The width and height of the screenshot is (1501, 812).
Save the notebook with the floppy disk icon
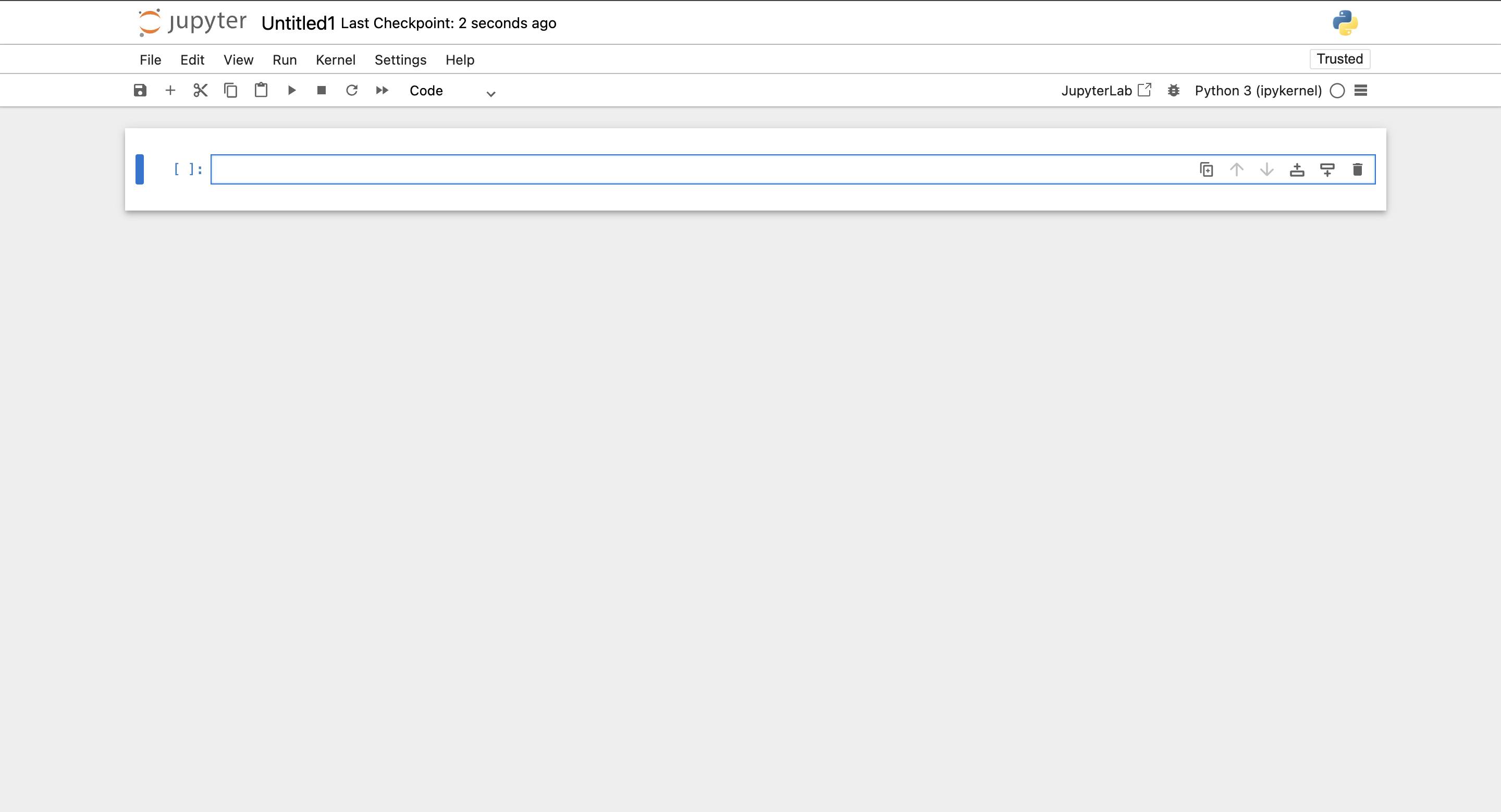click(x=140, y=90)
